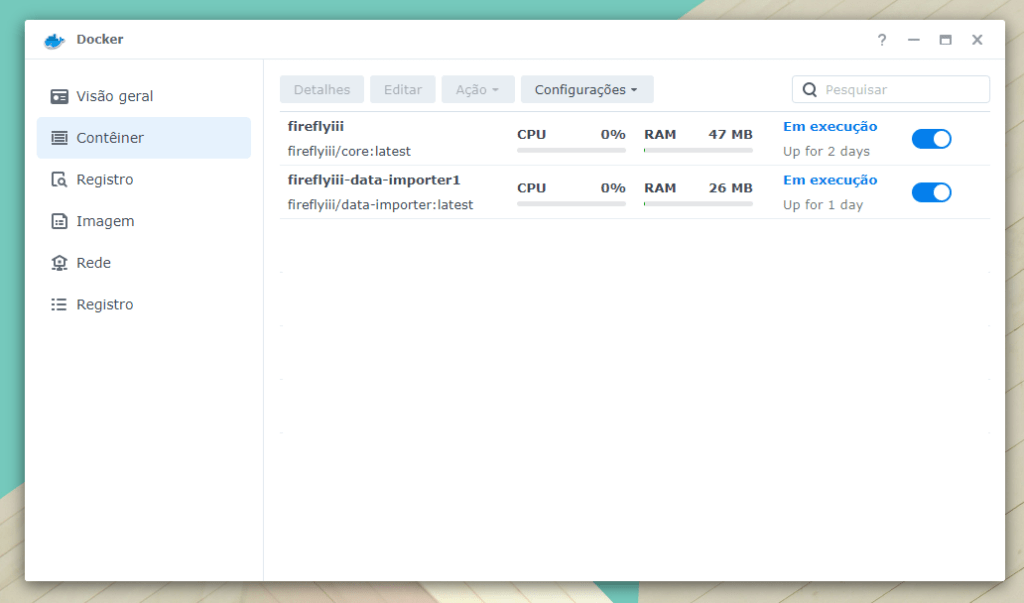Open help with the question mark icon
Image resolution: width=1024 pixels, height=603 pixels.
[881, 40]
